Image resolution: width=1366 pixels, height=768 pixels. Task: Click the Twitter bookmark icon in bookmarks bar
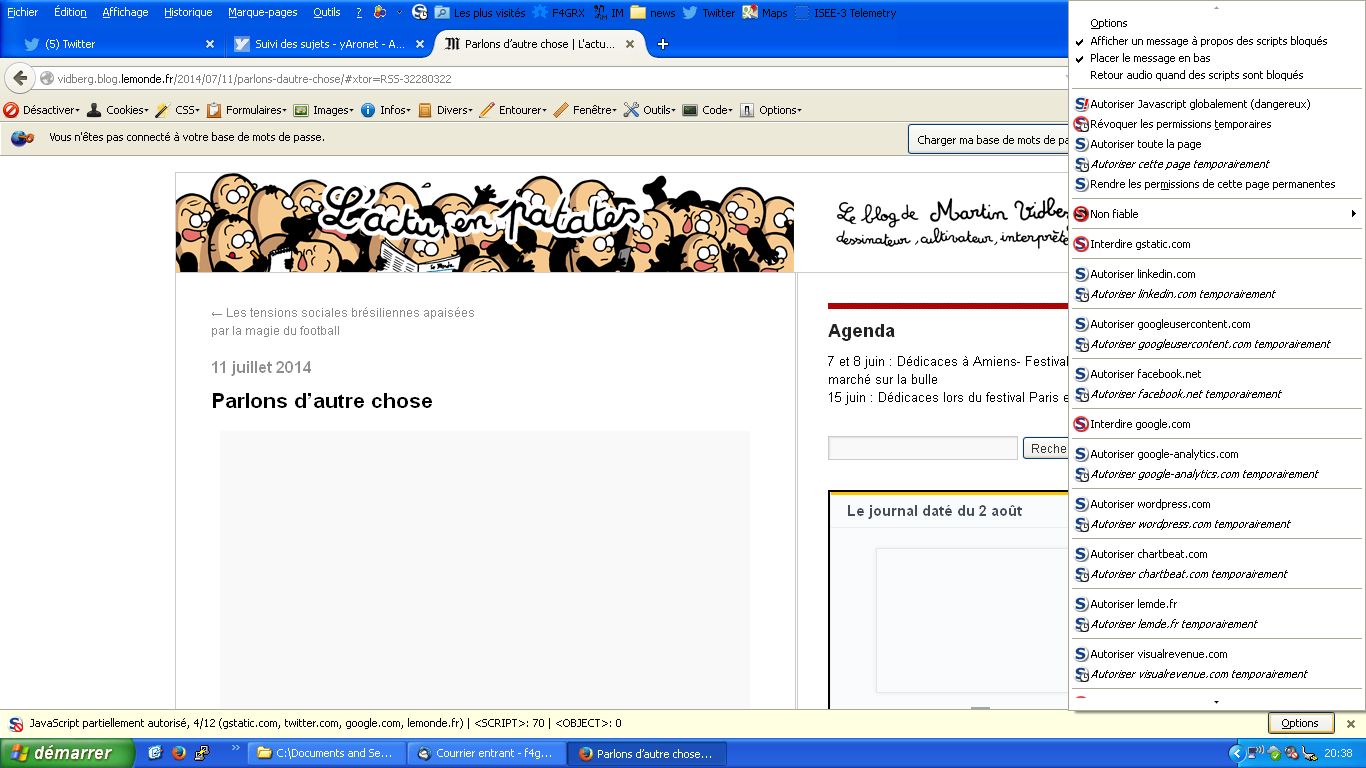690,13
